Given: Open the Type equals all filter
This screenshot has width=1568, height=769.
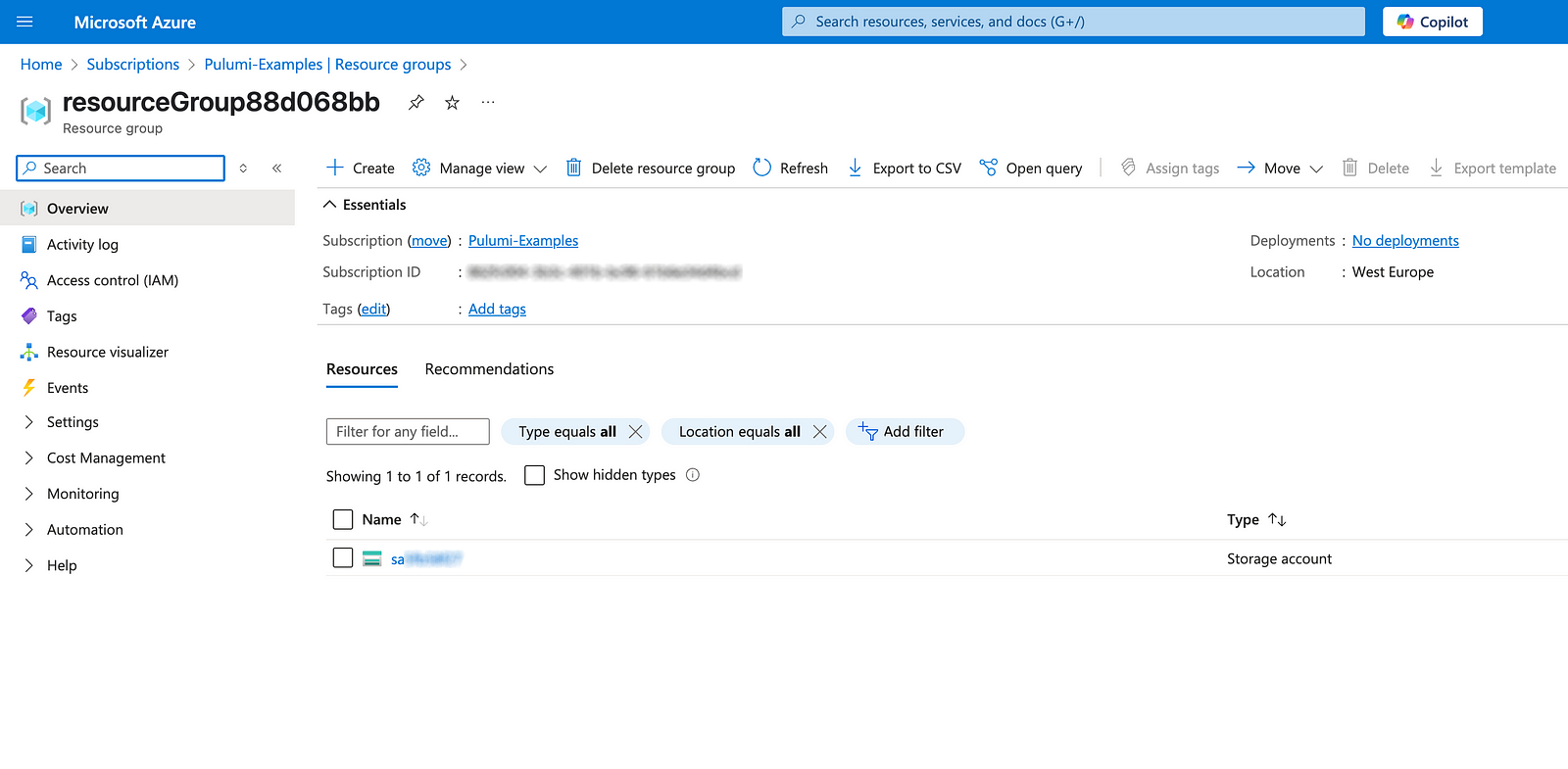Looking at the screenshot, I should coord(567,432).
